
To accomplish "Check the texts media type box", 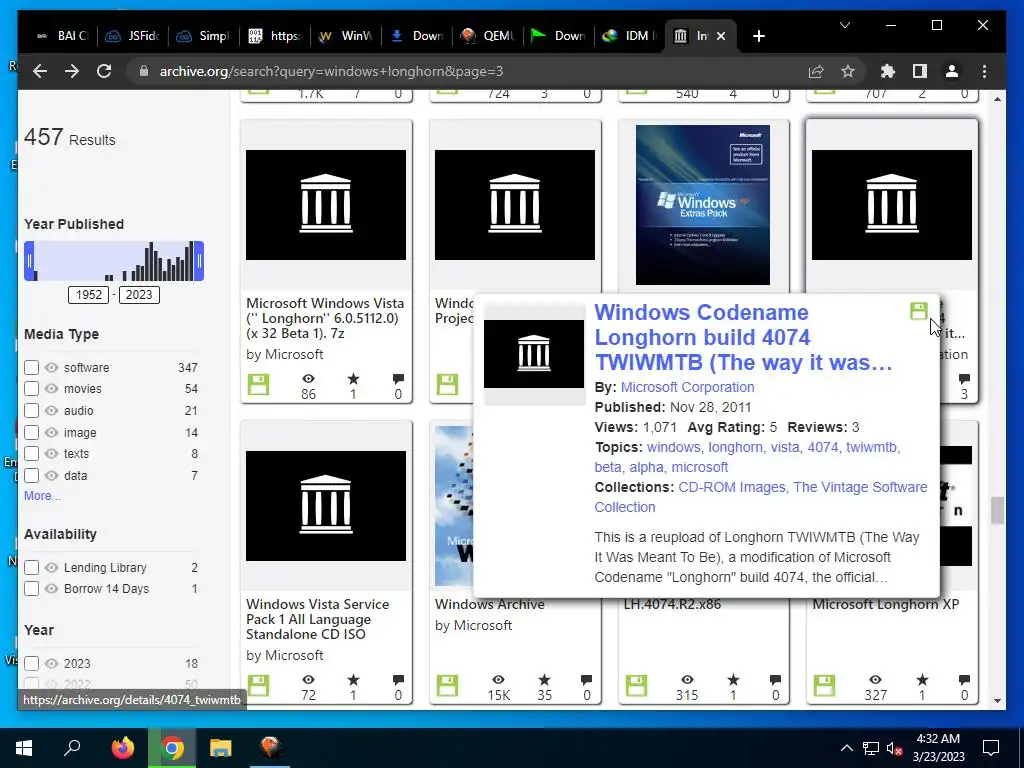I will [31, 453].
